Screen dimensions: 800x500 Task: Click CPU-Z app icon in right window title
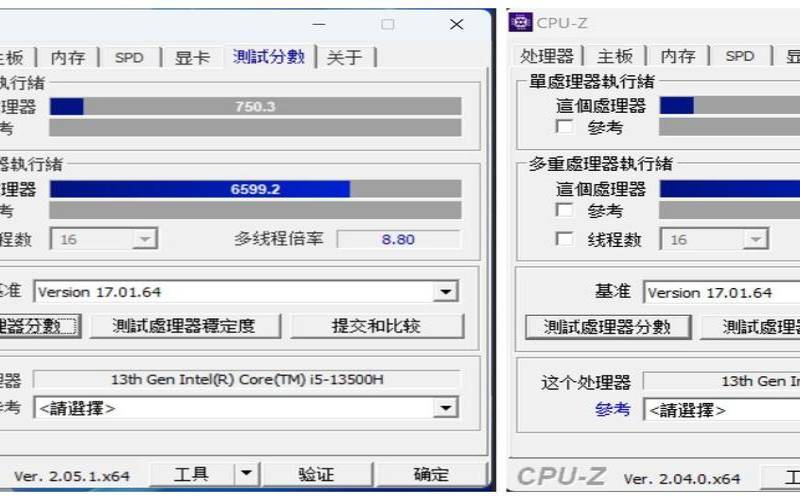520,22
